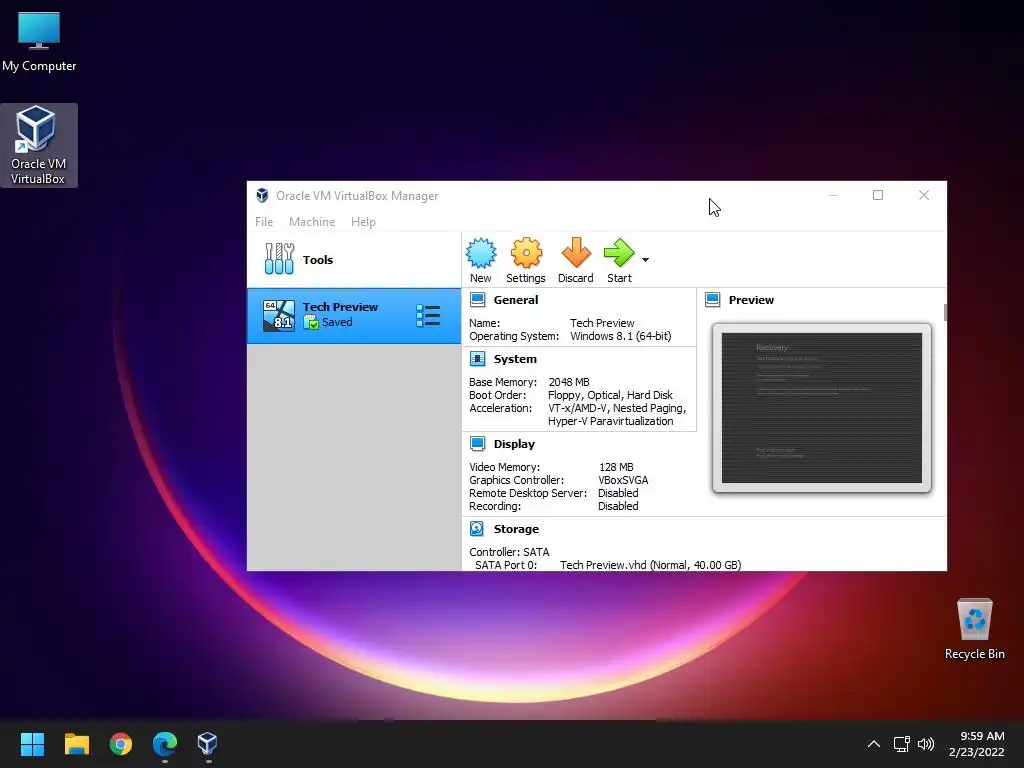Click the details pane vertical scrollbar
1024x768 pixels.
pyautogui.click(x=944, y=312)
